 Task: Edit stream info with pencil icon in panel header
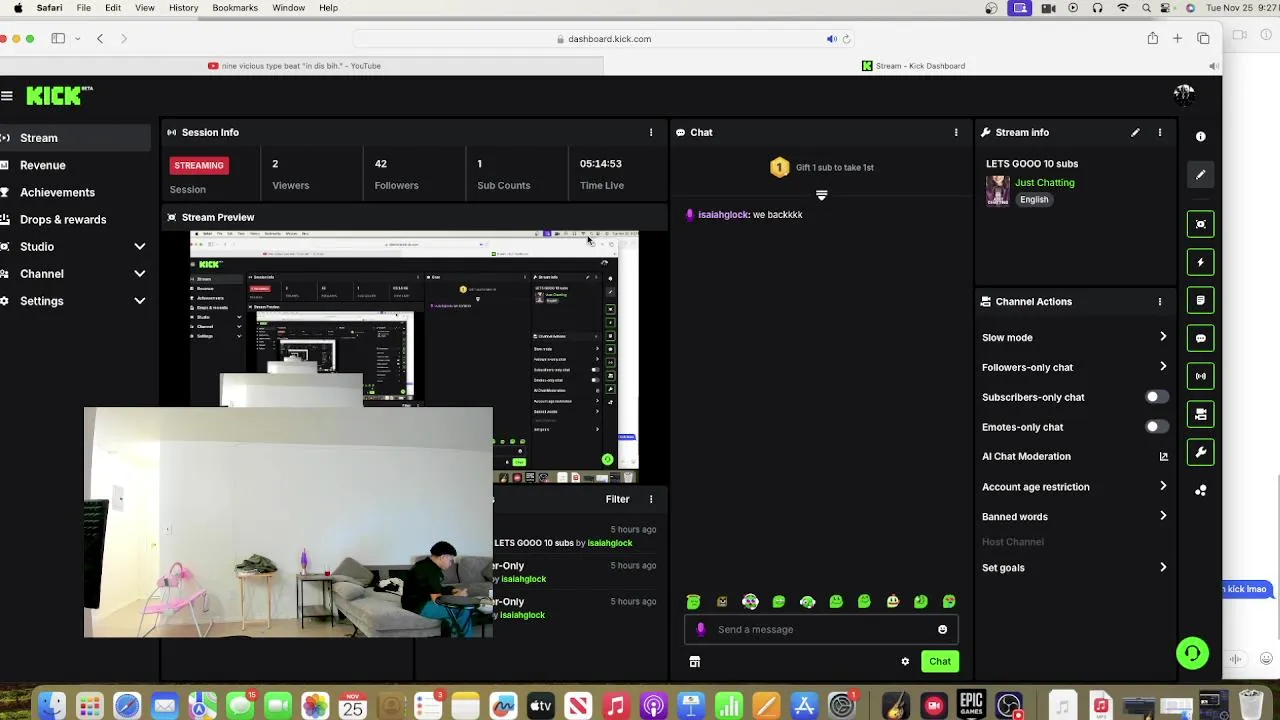[x=1135, y=132]
